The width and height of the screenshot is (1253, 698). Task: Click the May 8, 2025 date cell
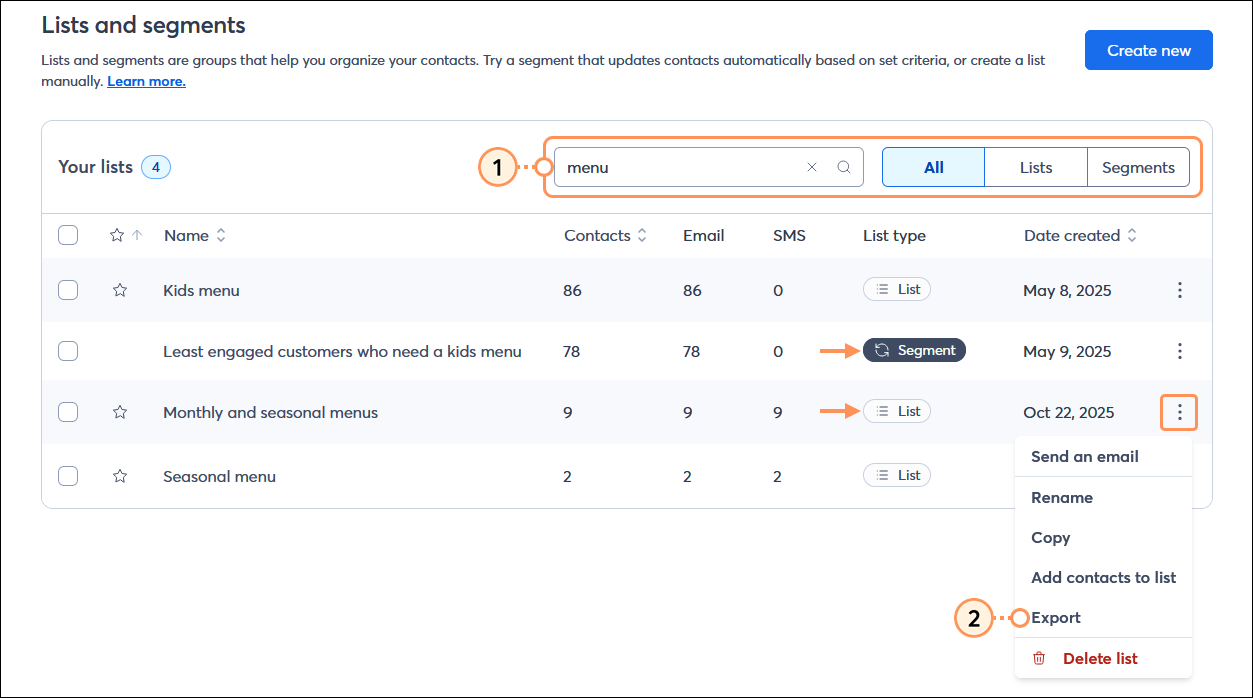1067,290
